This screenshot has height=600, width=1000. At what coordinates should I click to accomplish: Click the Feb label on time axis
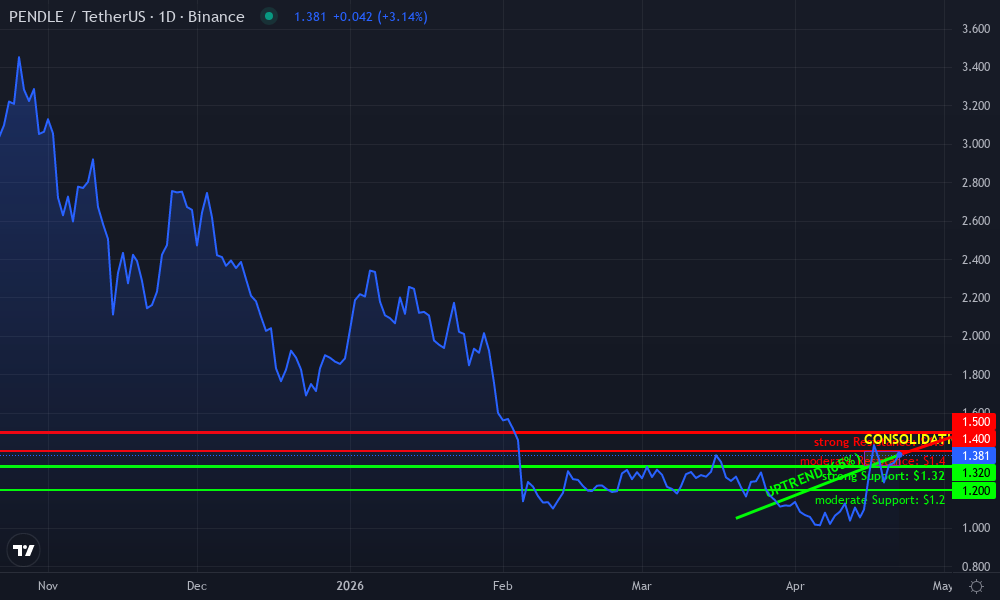503,585
